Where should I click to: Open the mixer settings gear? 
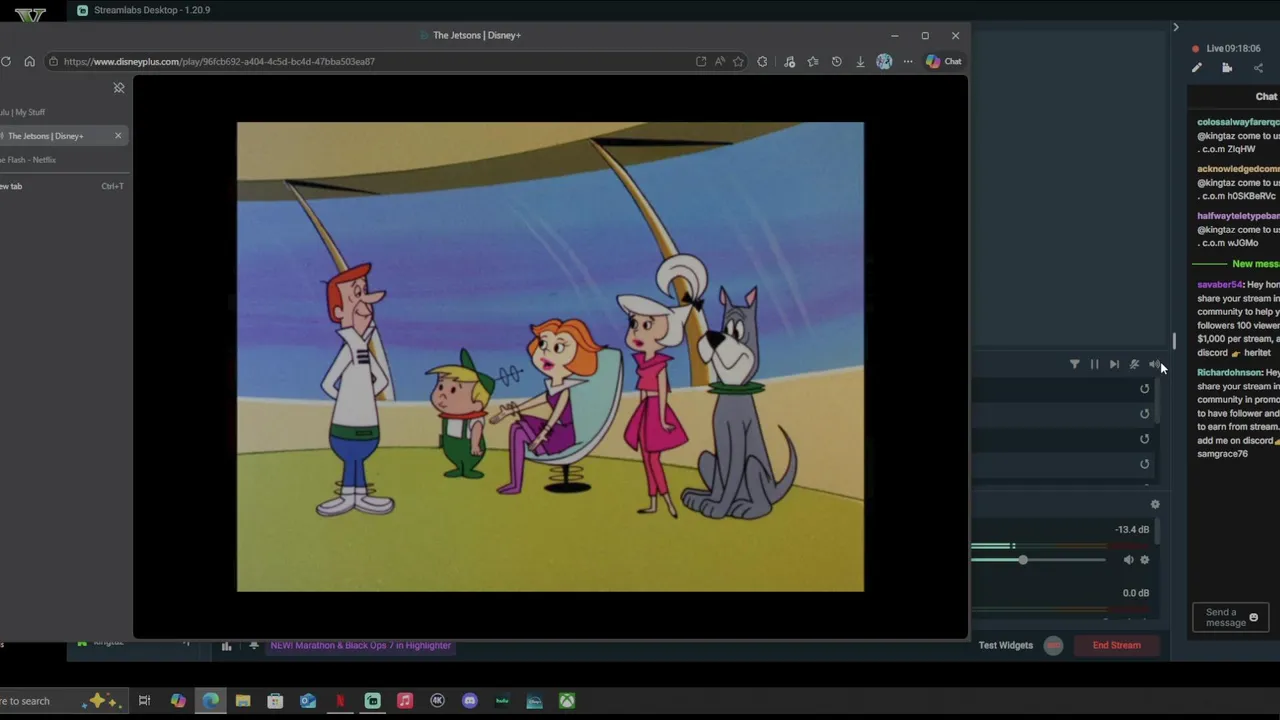pyautogui.click(x=1155, y=505)
